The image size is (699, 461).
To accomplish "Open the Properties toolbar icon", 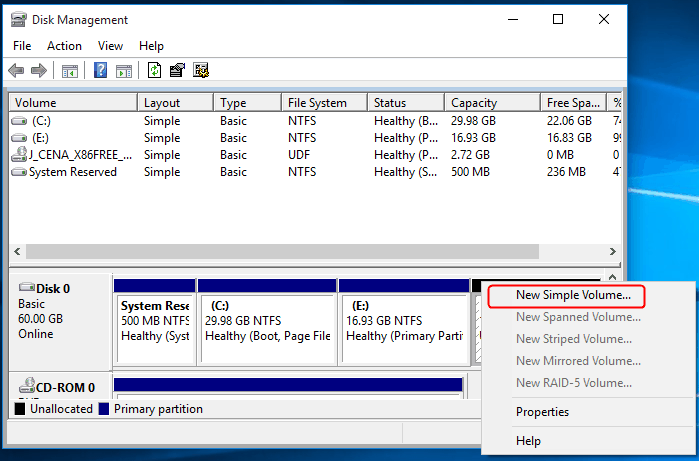I will (x=177, y=70).
